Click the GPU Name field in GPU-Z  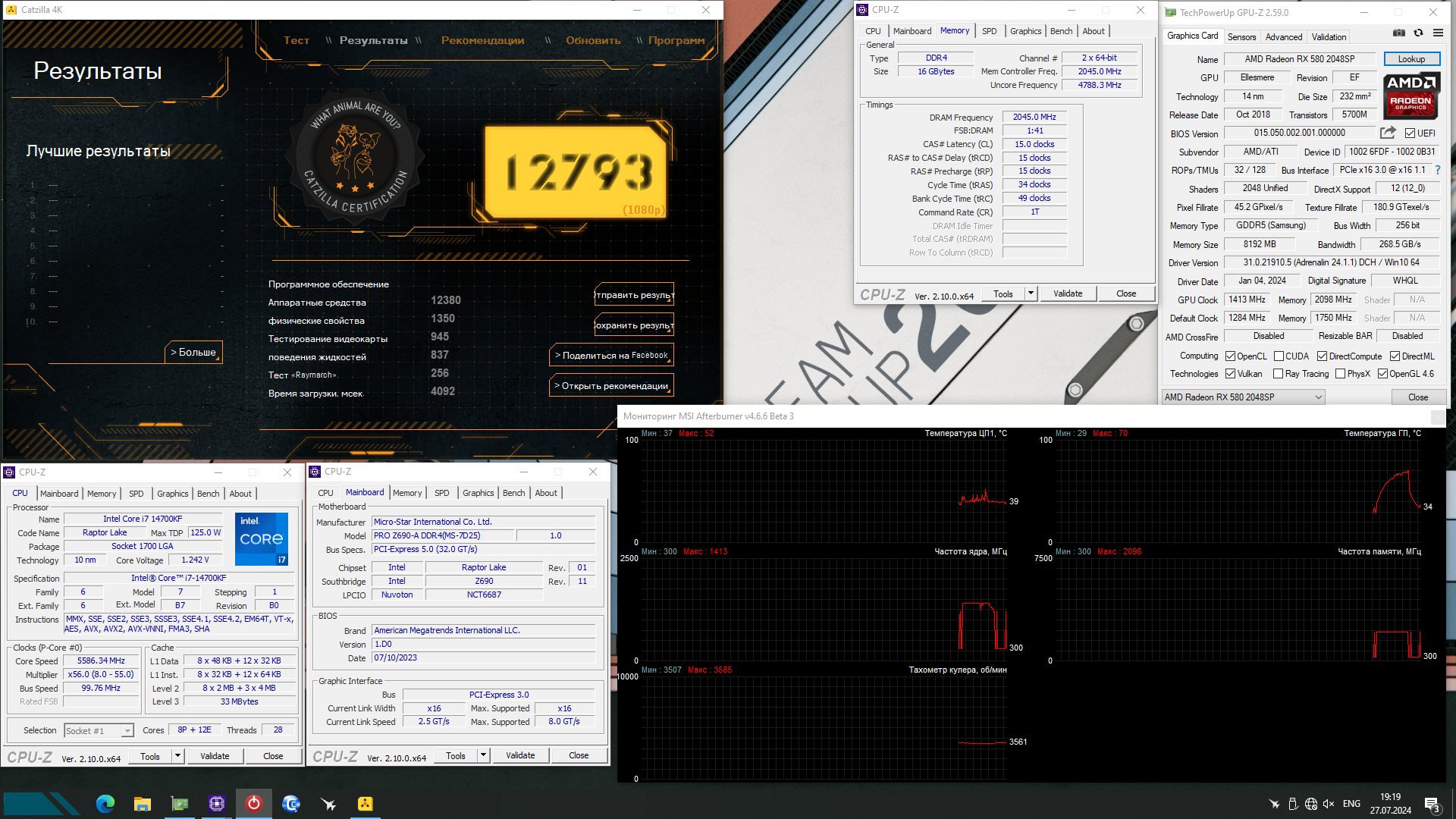click(1299, 59)
